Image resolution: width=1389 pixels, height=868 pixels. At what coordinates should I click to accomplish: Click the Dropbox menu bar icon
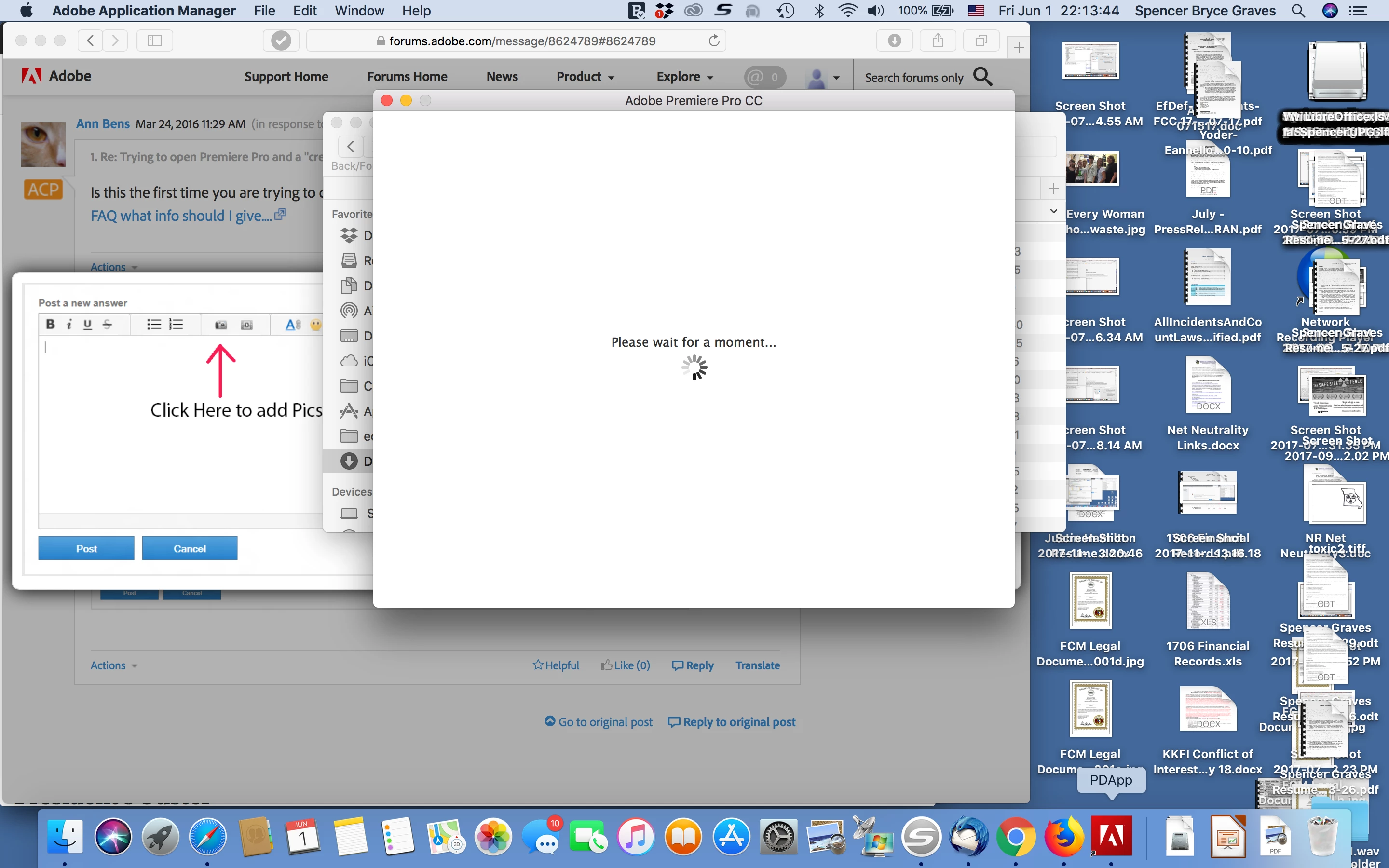[664, 10]
